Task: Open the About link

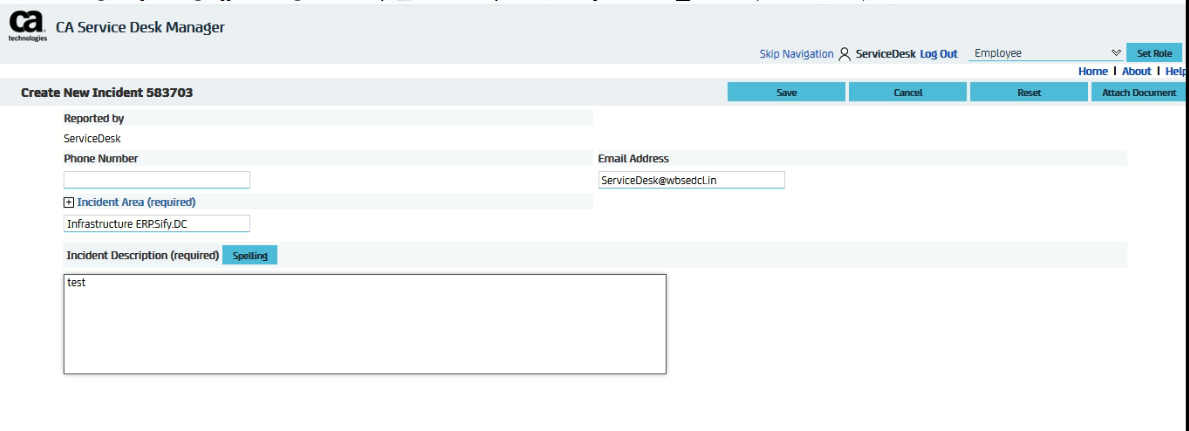Action: (1137, 71)
